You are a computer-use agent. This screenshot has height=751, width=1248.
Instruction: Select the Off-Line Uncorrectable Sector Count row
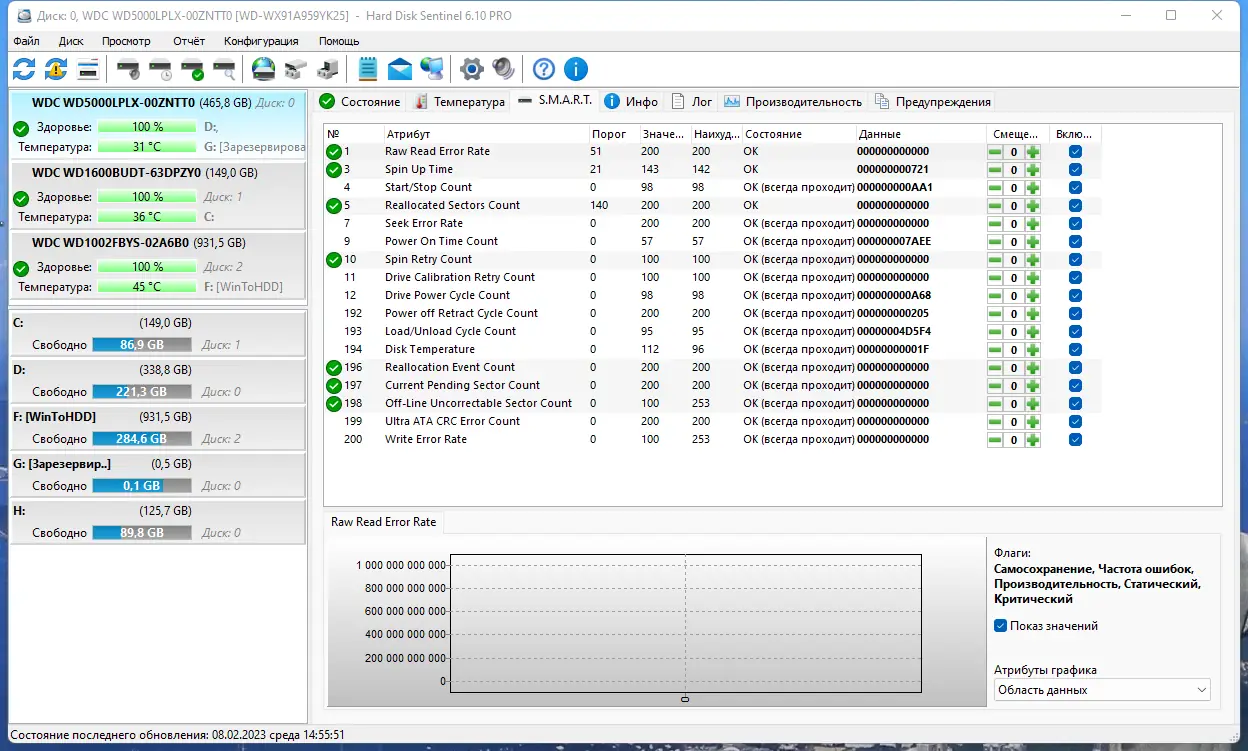[712, 404]
